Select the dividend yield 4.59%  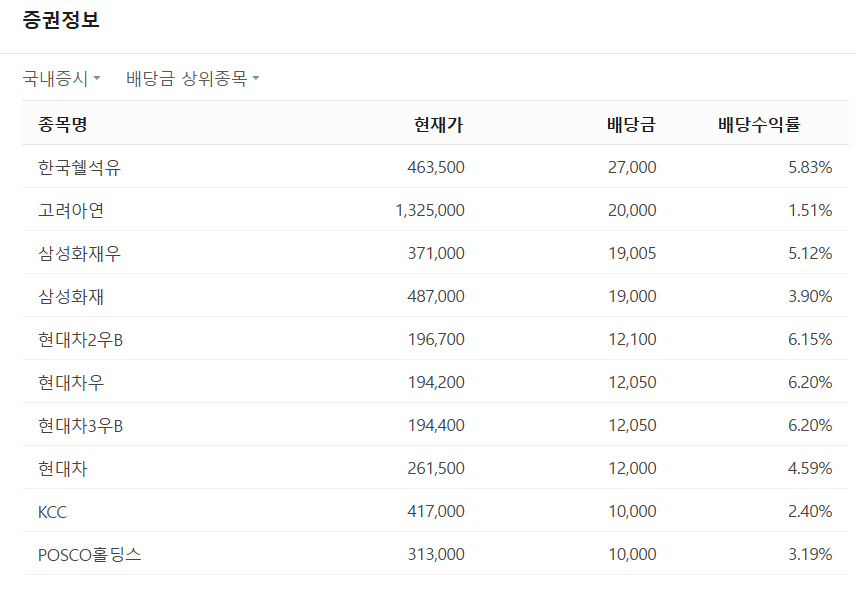click(x=810, y=468)
